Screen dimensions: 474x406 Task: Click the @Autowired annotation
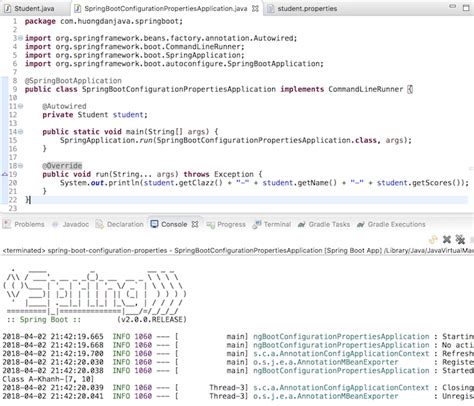(x=64, y=106)
